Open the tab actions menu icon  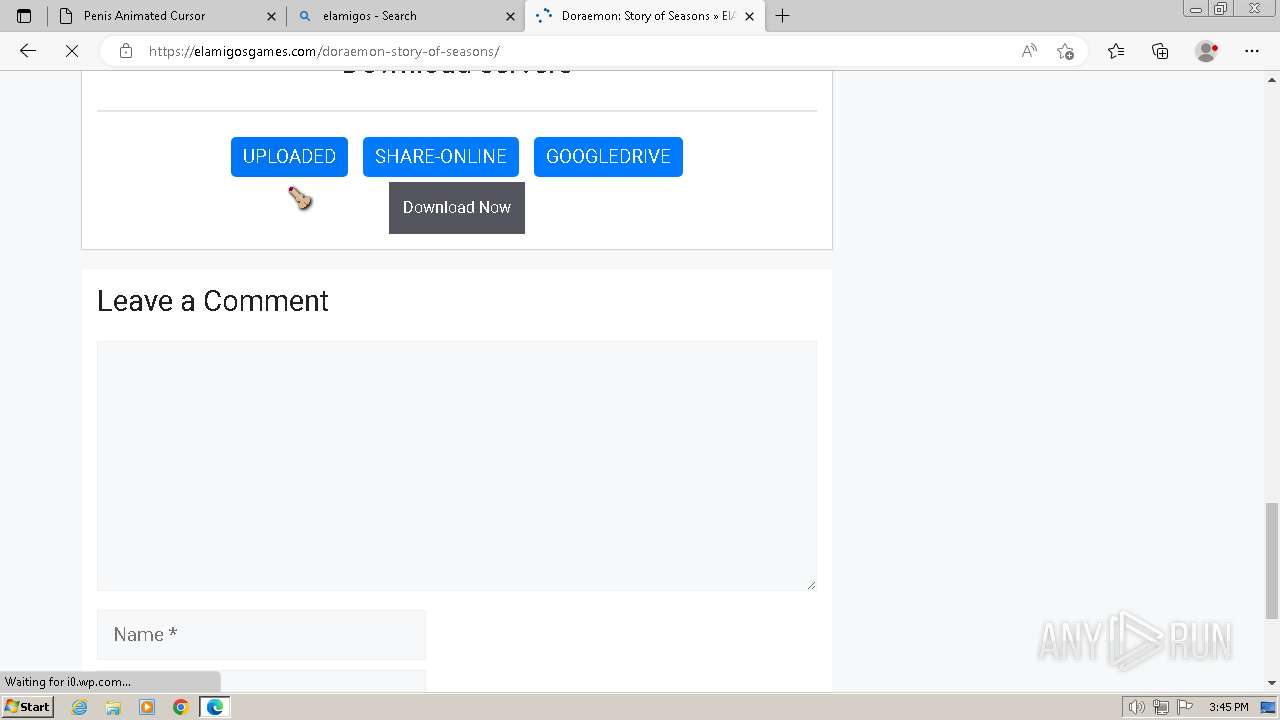(24, 16)
